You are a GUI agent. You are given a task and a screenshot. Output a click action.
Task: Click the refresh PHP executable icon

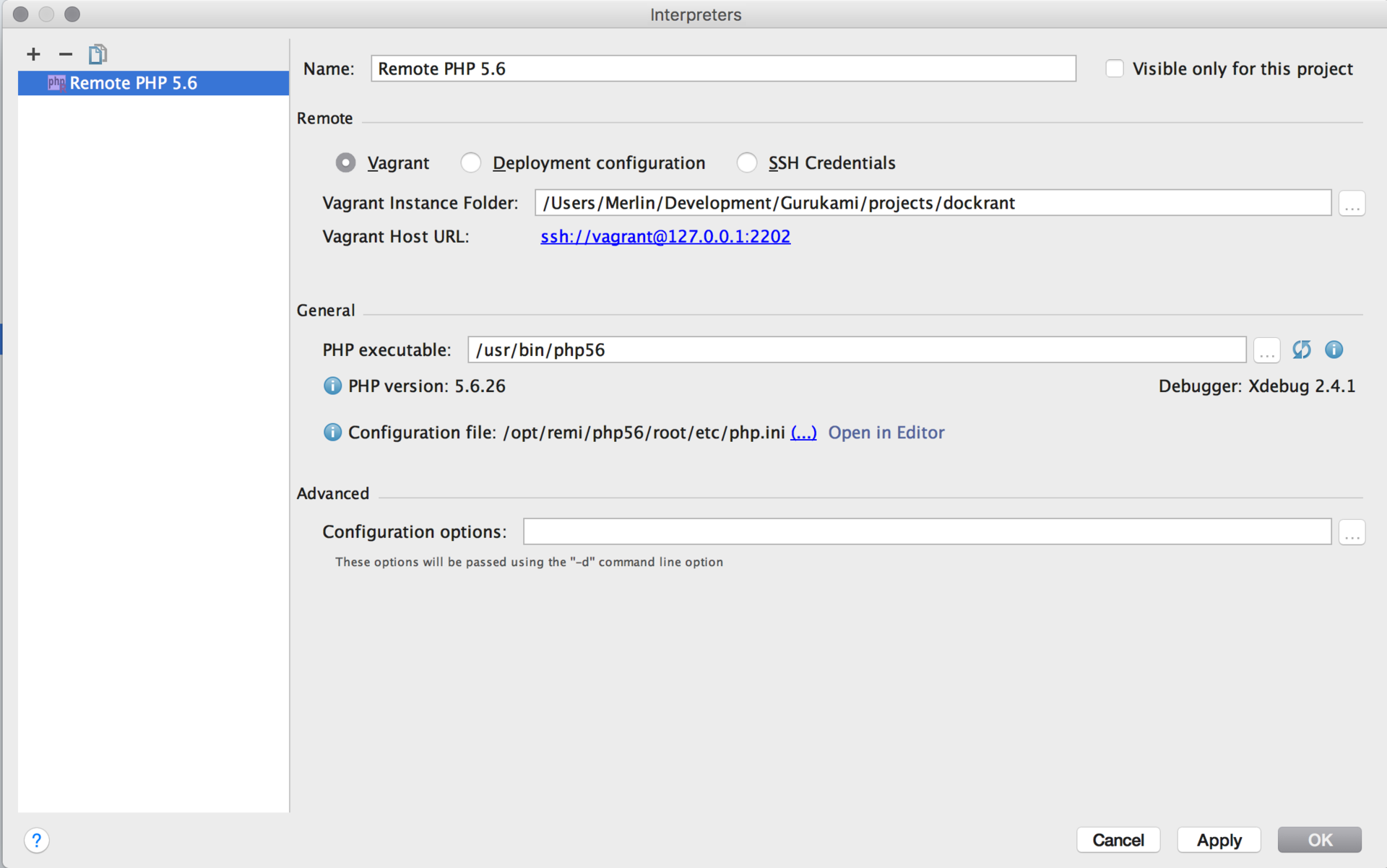click(x=1302, y=349)
